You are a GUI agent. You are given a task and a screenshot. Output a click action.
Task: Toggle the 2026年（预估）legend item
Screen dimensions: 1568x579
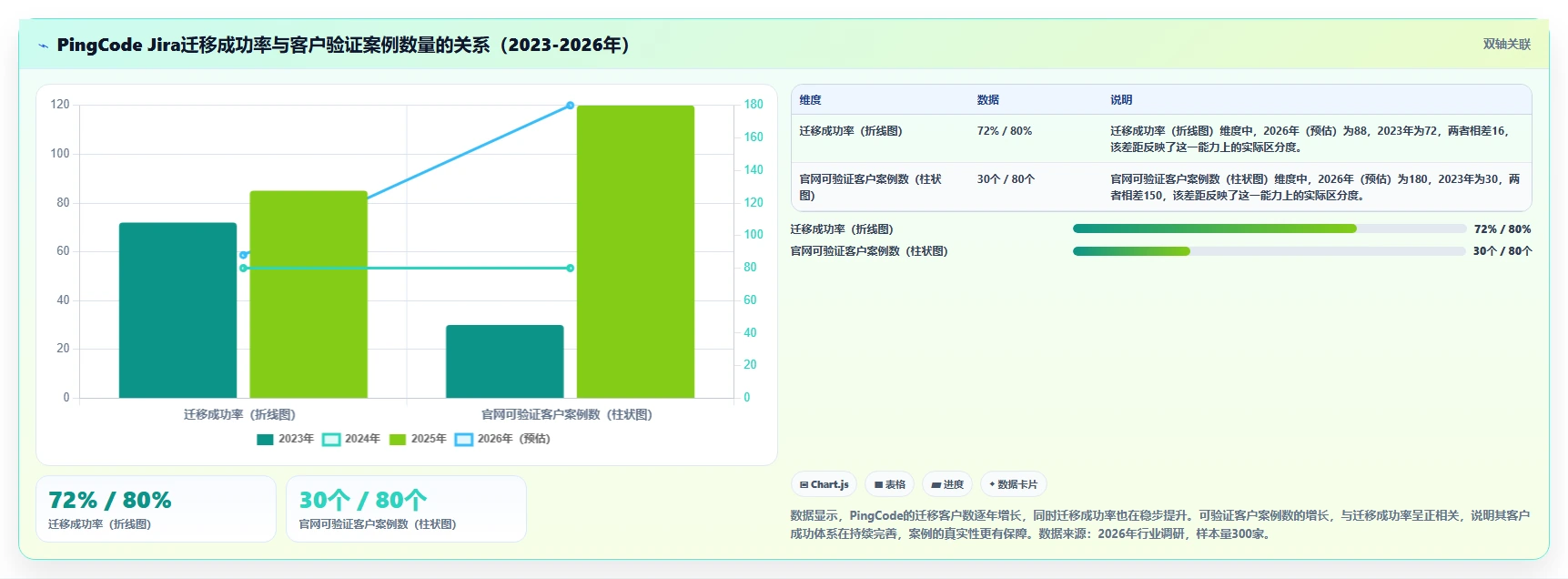[x=502, y=439]
